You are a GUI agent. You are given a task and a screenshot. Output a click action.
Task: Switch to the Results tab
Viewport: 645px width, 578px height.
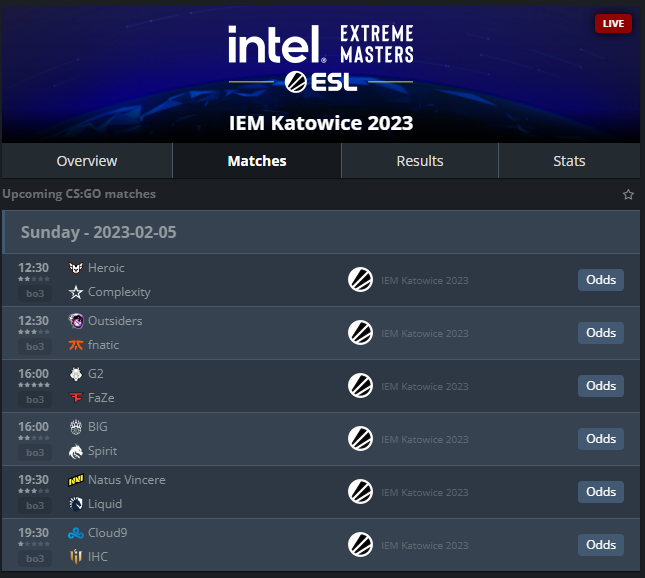[x=420, y=161]
